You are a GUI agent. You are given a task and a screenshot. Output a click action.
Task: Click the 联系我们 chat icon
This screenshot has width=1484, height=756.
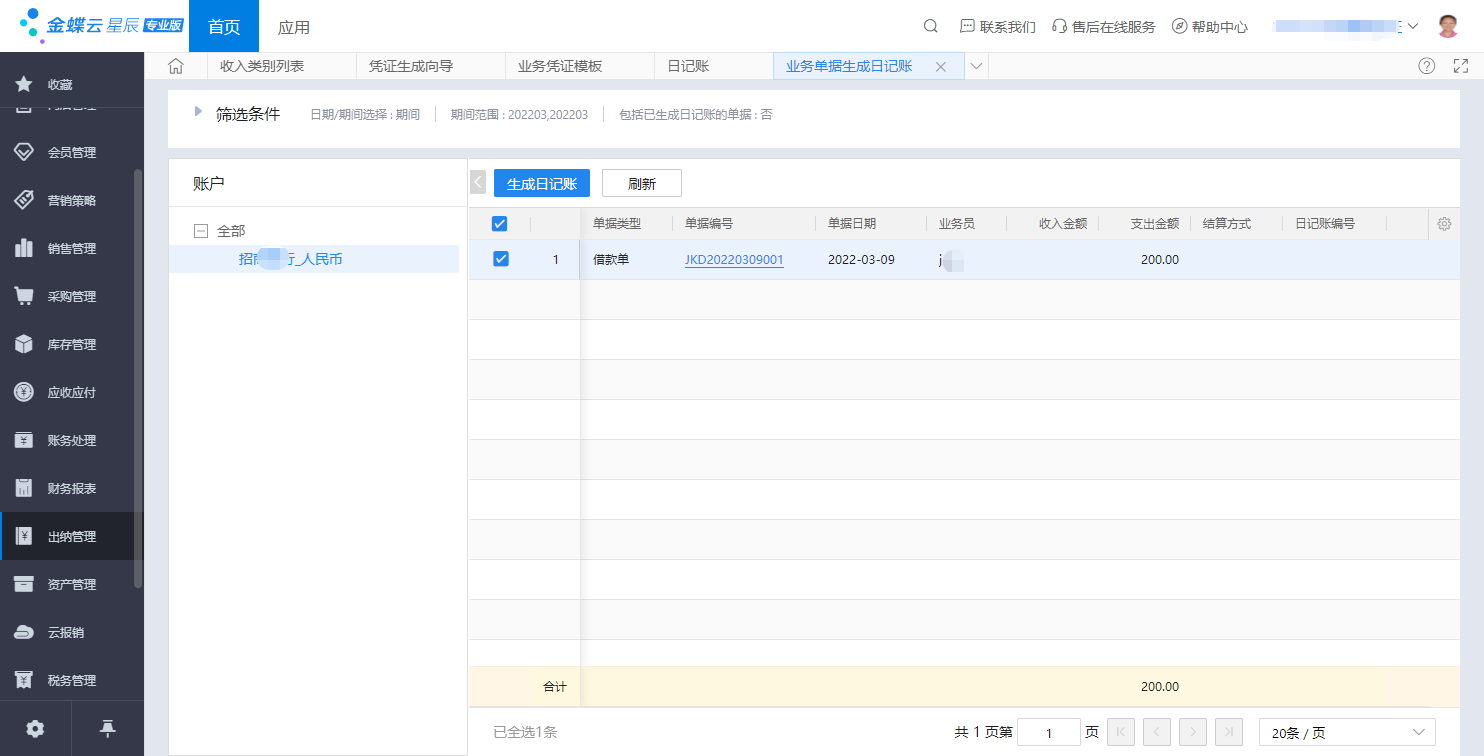pos(967,26)
